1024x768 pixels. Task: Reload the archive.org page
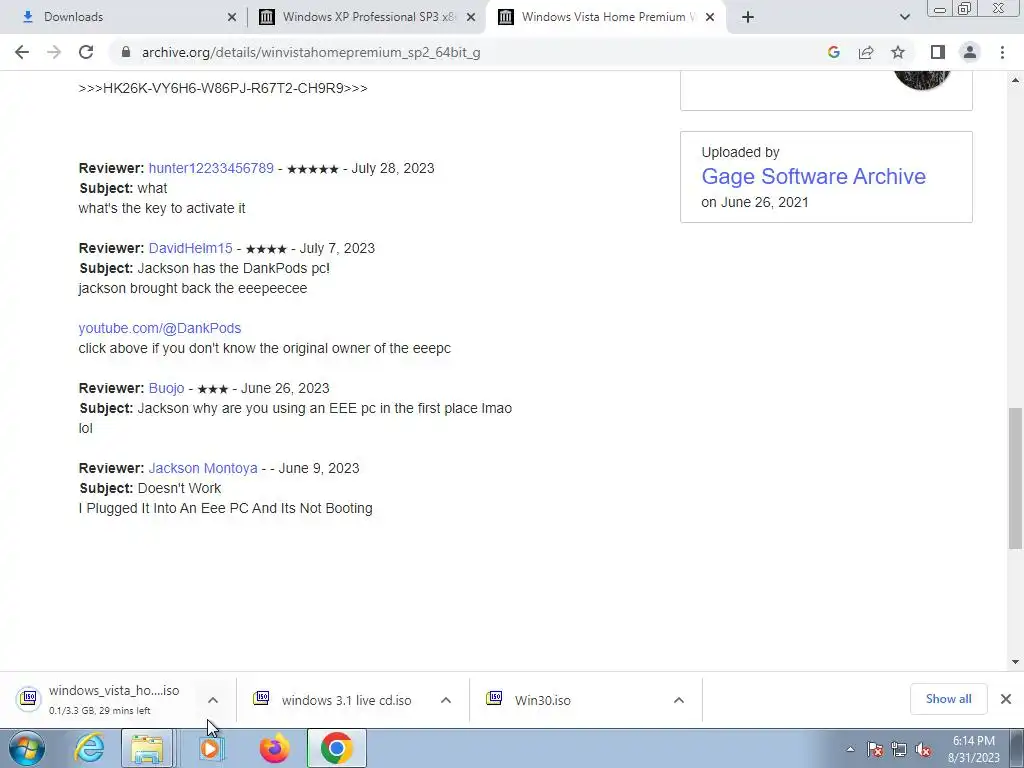86,52
